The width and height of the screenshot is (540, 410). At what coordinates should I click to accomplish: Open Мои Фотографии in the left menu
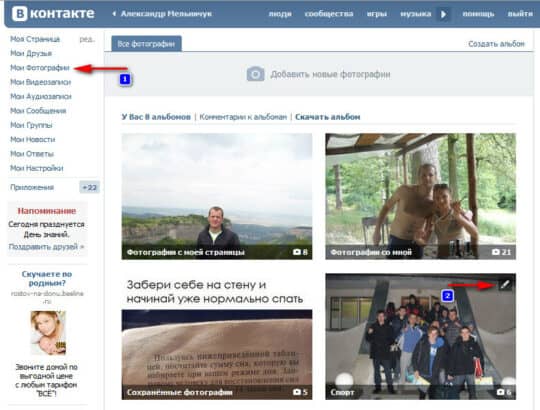click(x=40, y=68)
